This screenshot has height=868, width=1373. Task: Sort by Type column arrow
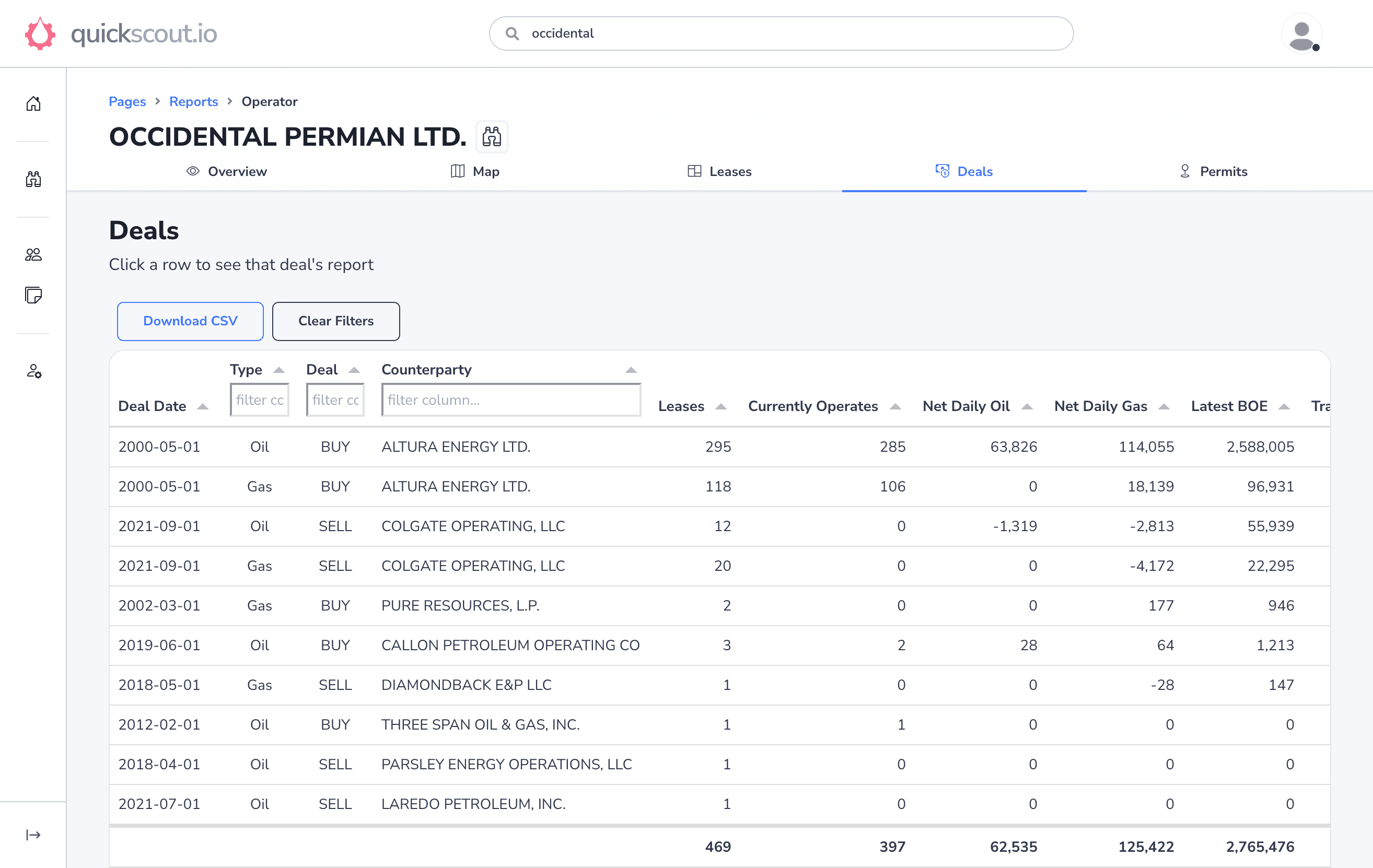click(x=279, y=370)
